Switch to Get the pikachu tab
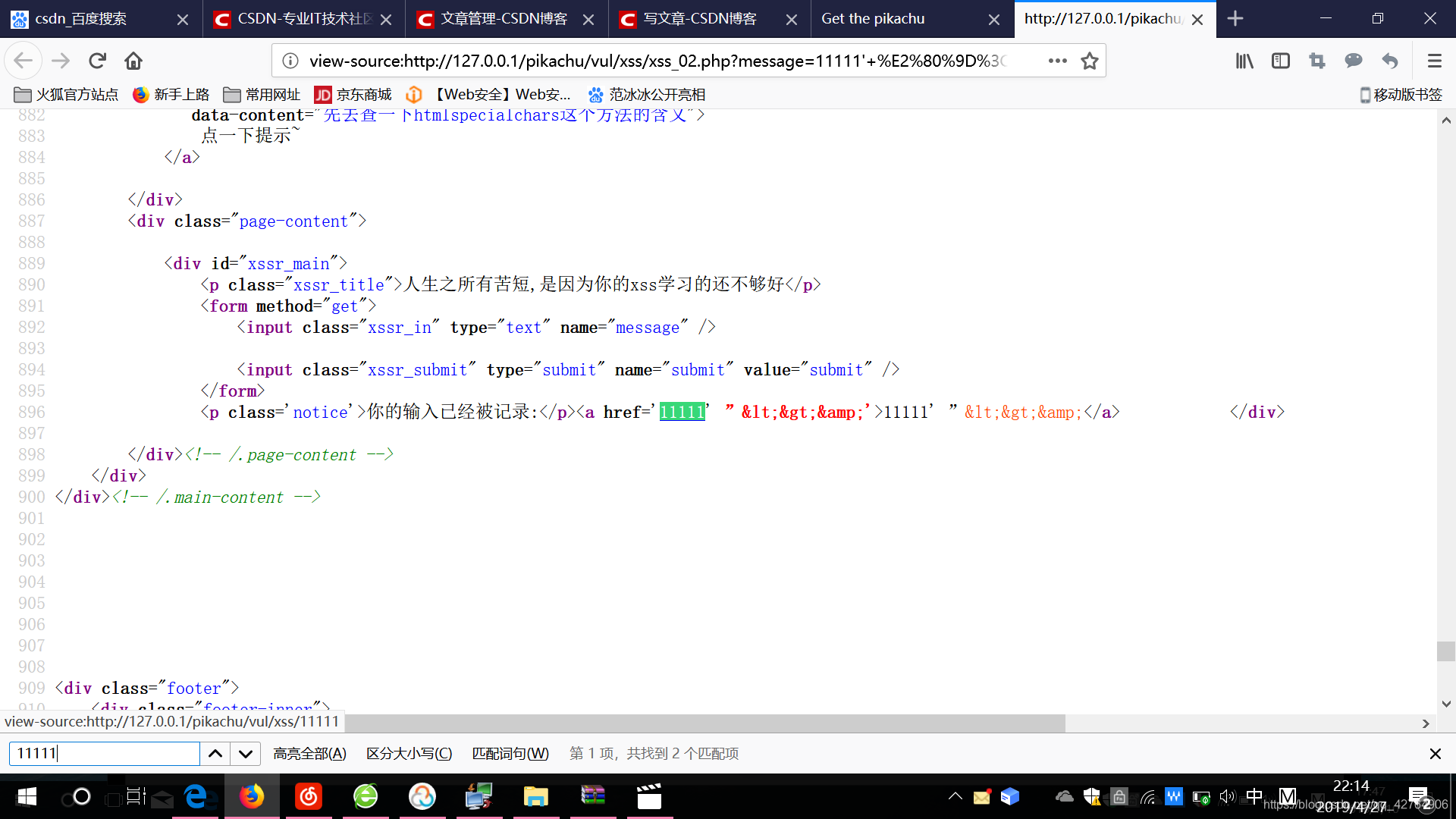The height and width of the screenshot is (819, 1456). pos(872,18)
